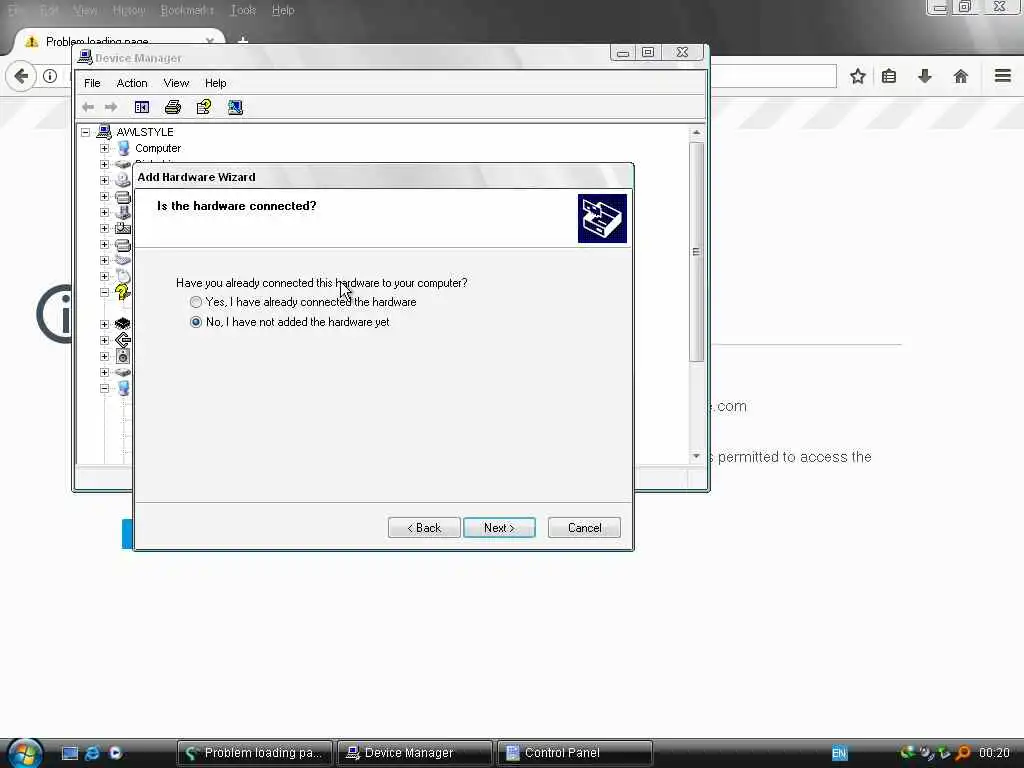1024x768 pixels.
Task: Click the downloads arrow icon in browser
Action: (925, 76)
